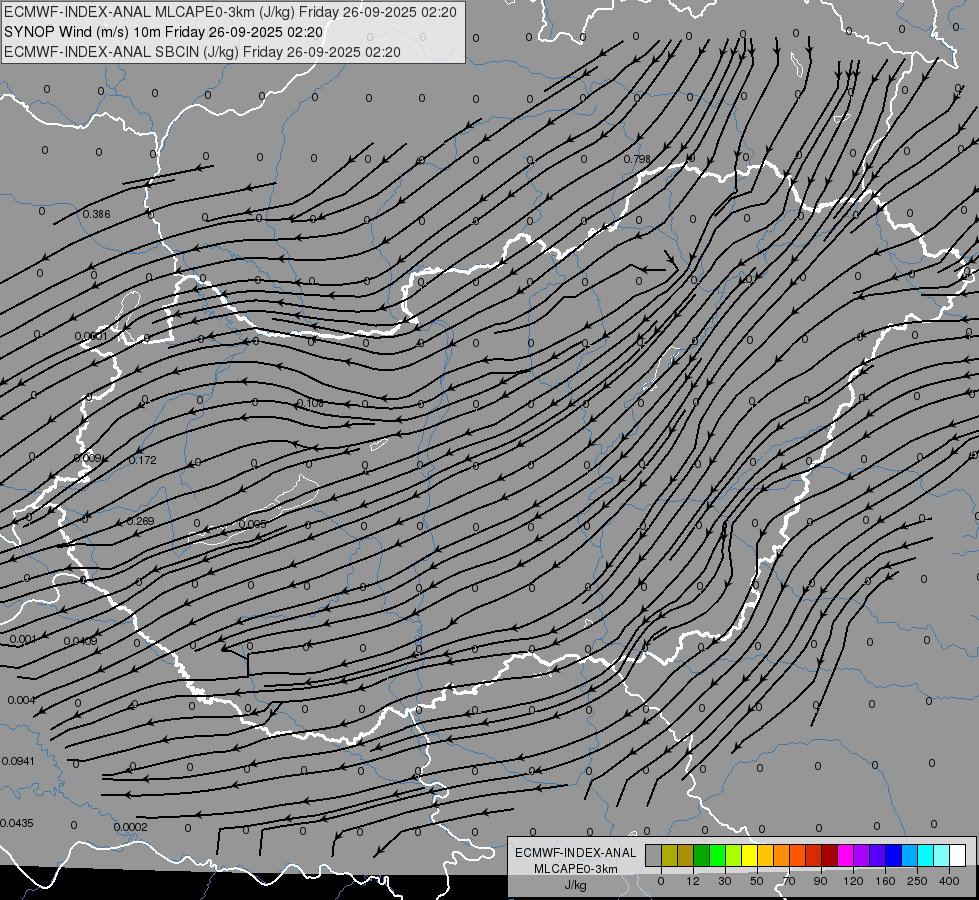
Task: Click the map value 0.0002
Action: pyautogui.click(x=130, y=828)
